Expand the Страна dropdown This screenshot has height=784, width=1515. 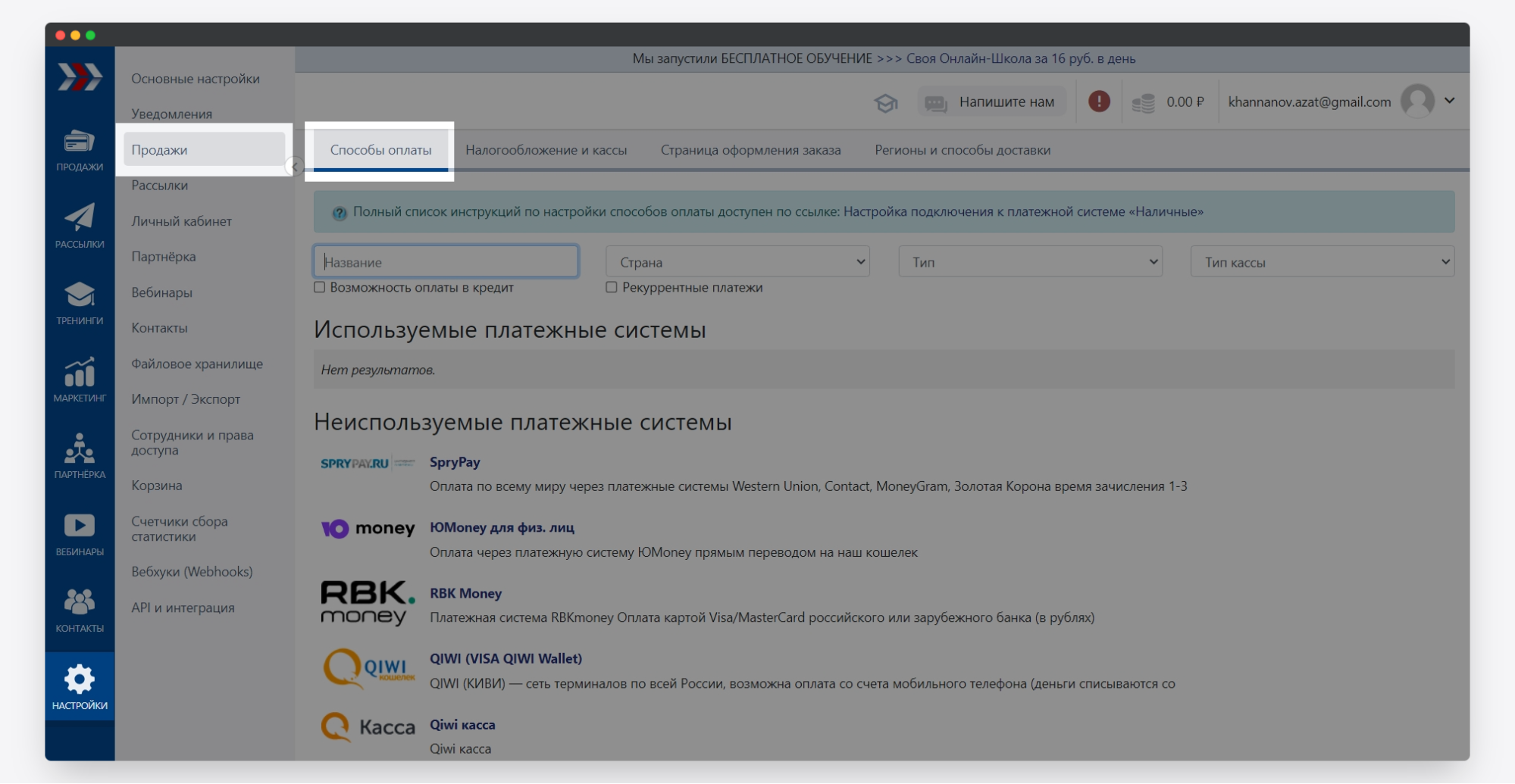737,262
